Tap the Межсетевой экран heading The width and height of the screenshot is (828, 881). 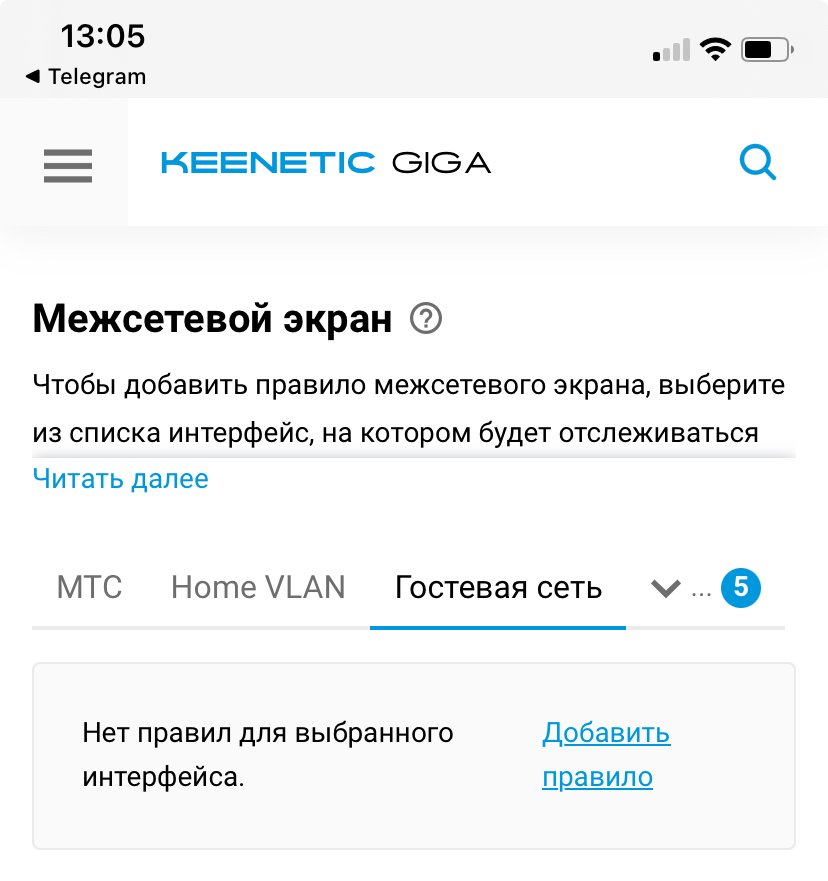[213, 320]
